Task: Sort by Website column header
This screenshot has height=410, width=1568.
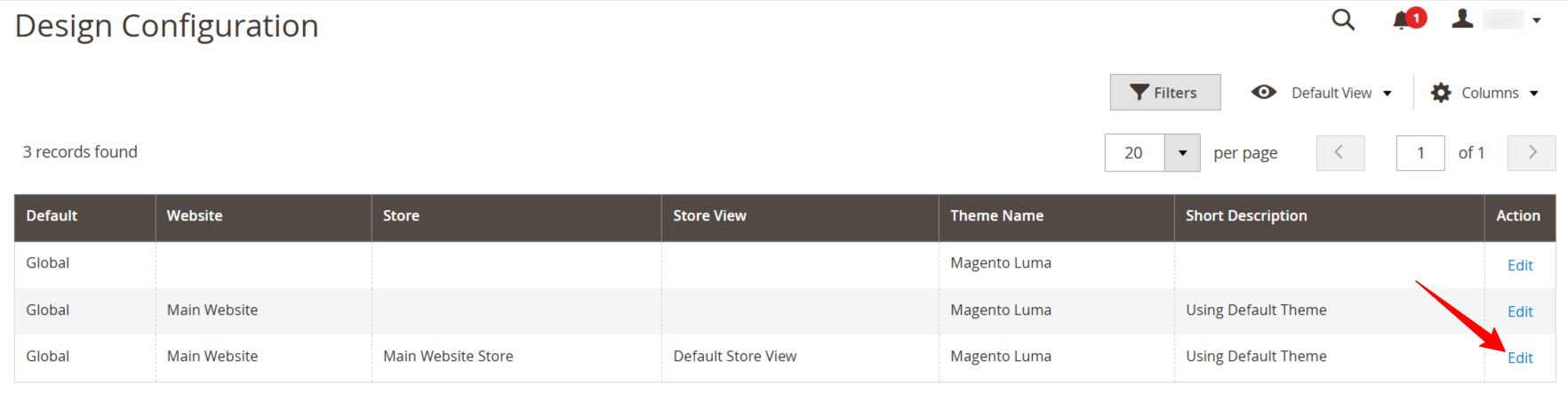Action: point(195,216)
